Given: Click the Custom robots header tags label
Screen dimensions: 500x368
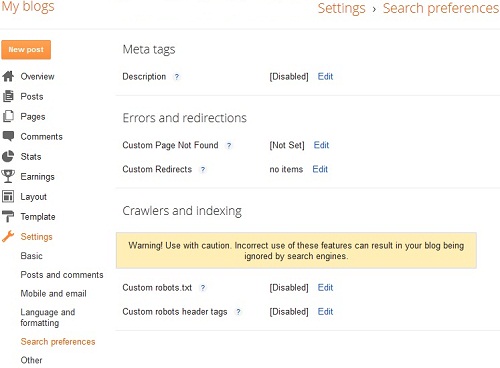Looking at the screenshot, I should point(175,311).
